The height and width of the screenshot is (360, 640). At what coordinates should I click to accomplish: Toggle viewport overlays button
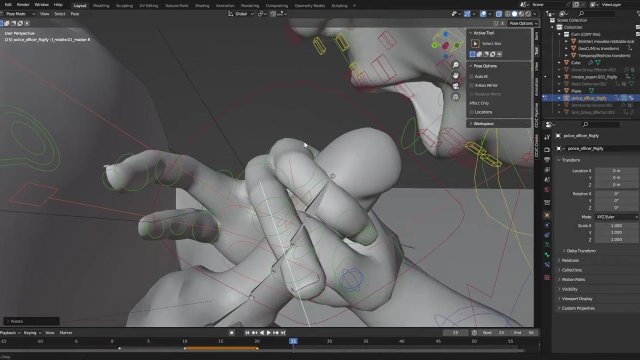pos(483,14)
